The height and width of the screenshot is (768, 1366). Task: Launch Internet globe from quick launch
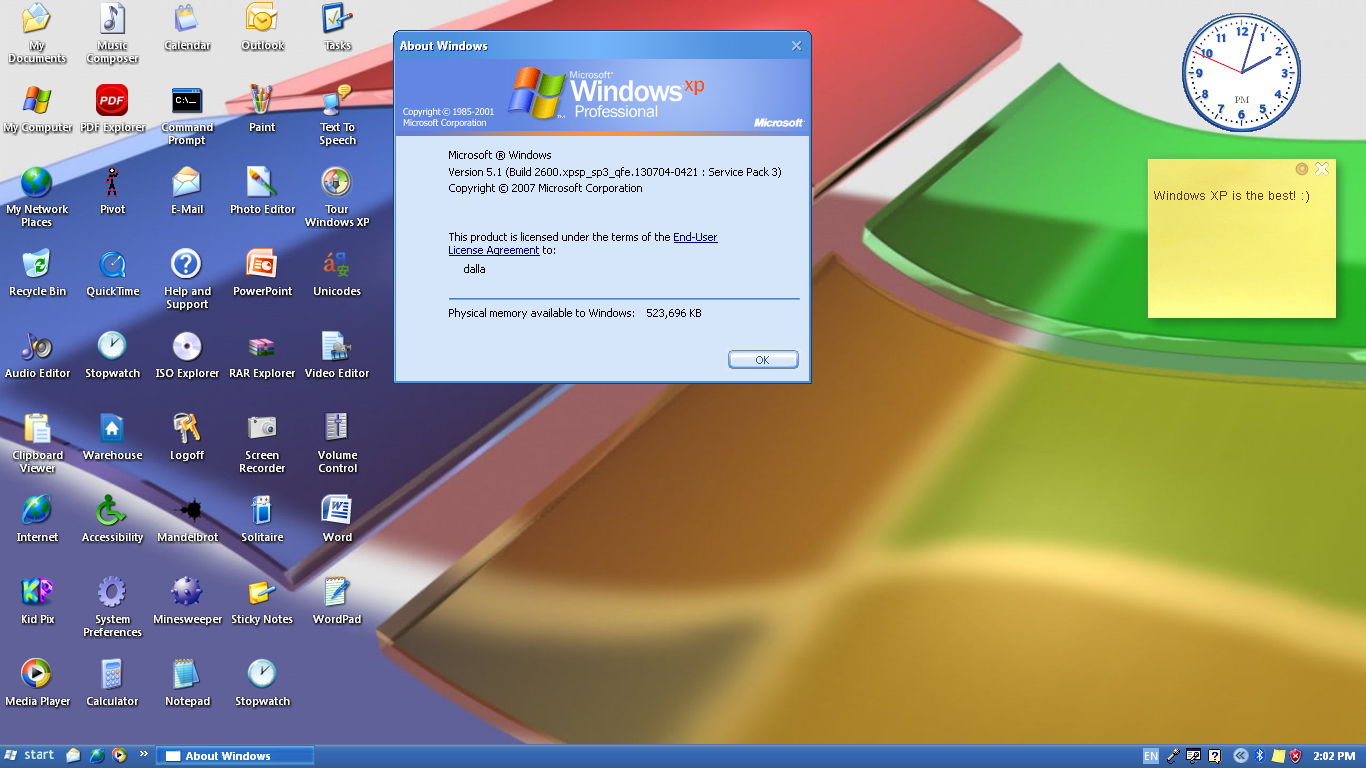[97, 755]
